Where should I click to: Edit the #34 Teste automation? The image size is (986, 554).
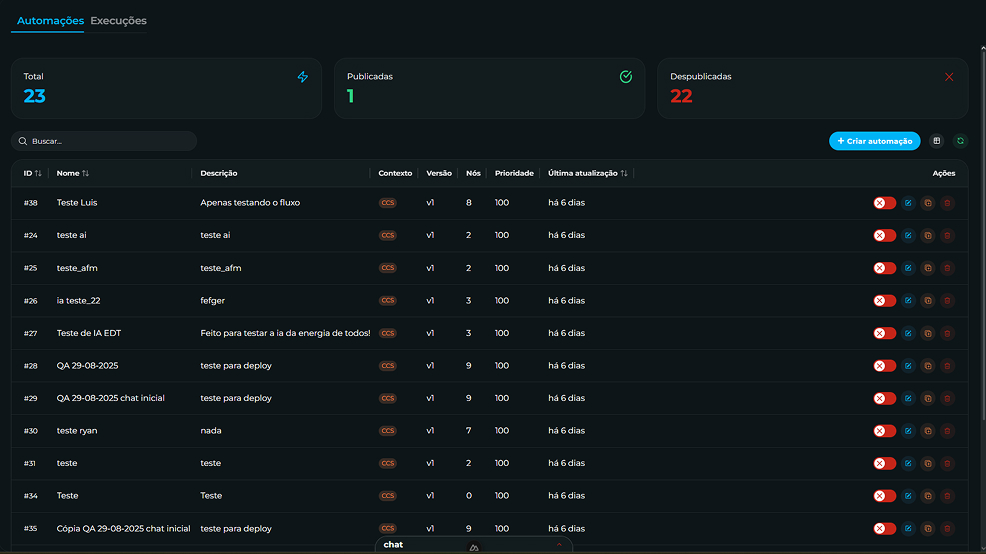908,496
